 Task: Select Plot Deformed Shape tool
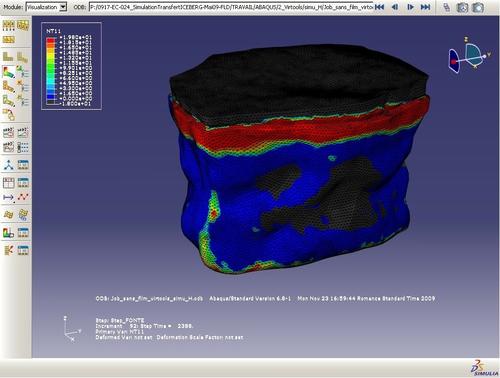[x=22, y=56]
